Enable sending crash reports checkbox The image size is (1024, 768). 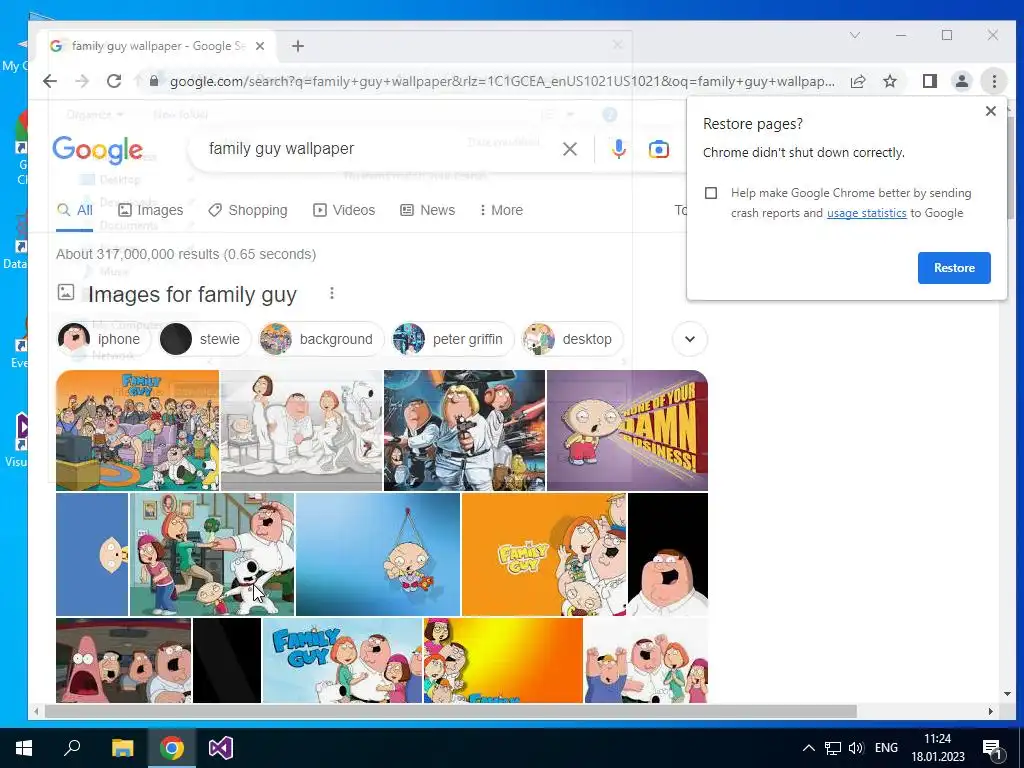pos(711,193)
